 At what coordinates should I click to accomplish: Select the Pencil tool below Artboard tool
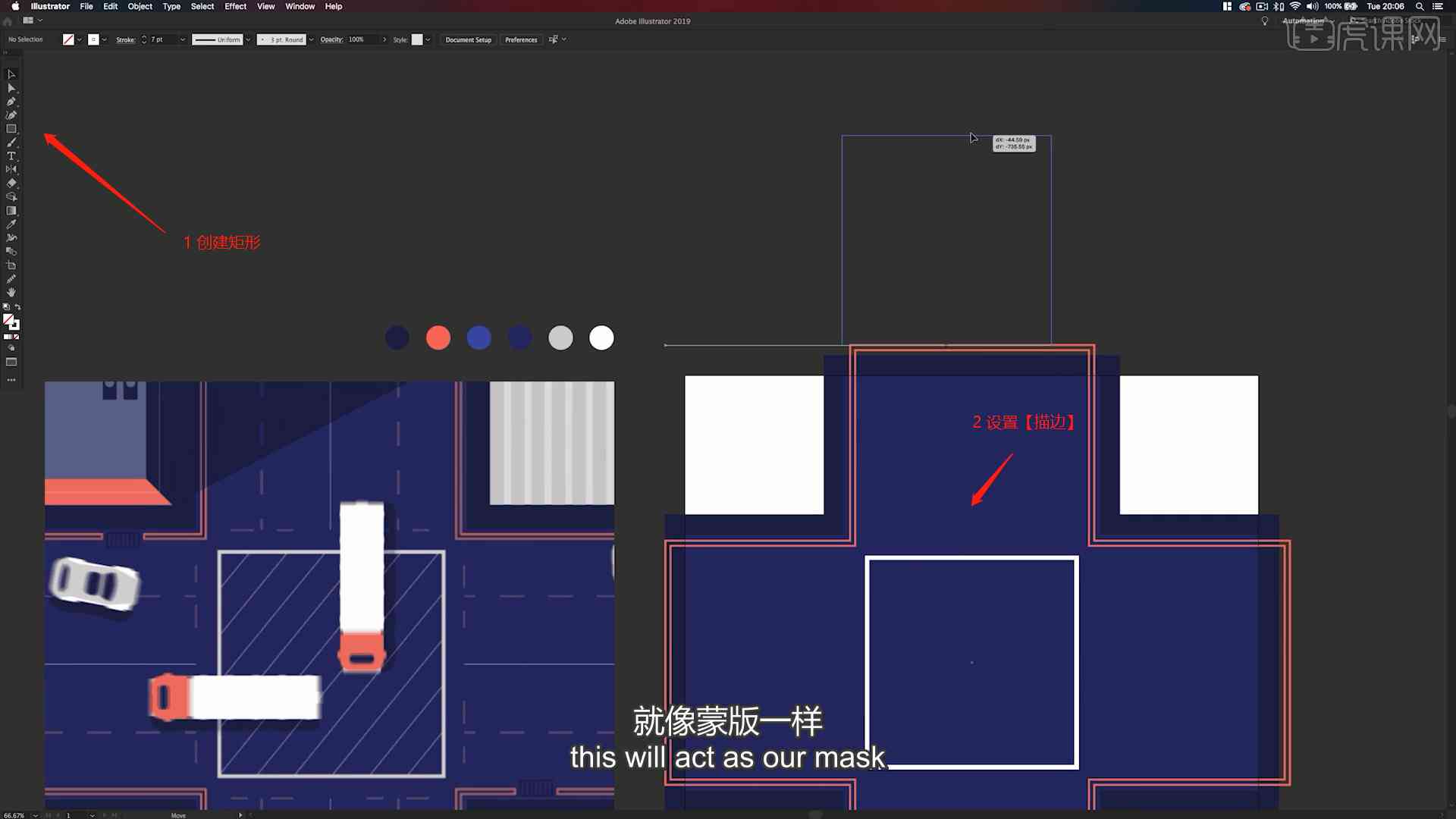(11, 279)
